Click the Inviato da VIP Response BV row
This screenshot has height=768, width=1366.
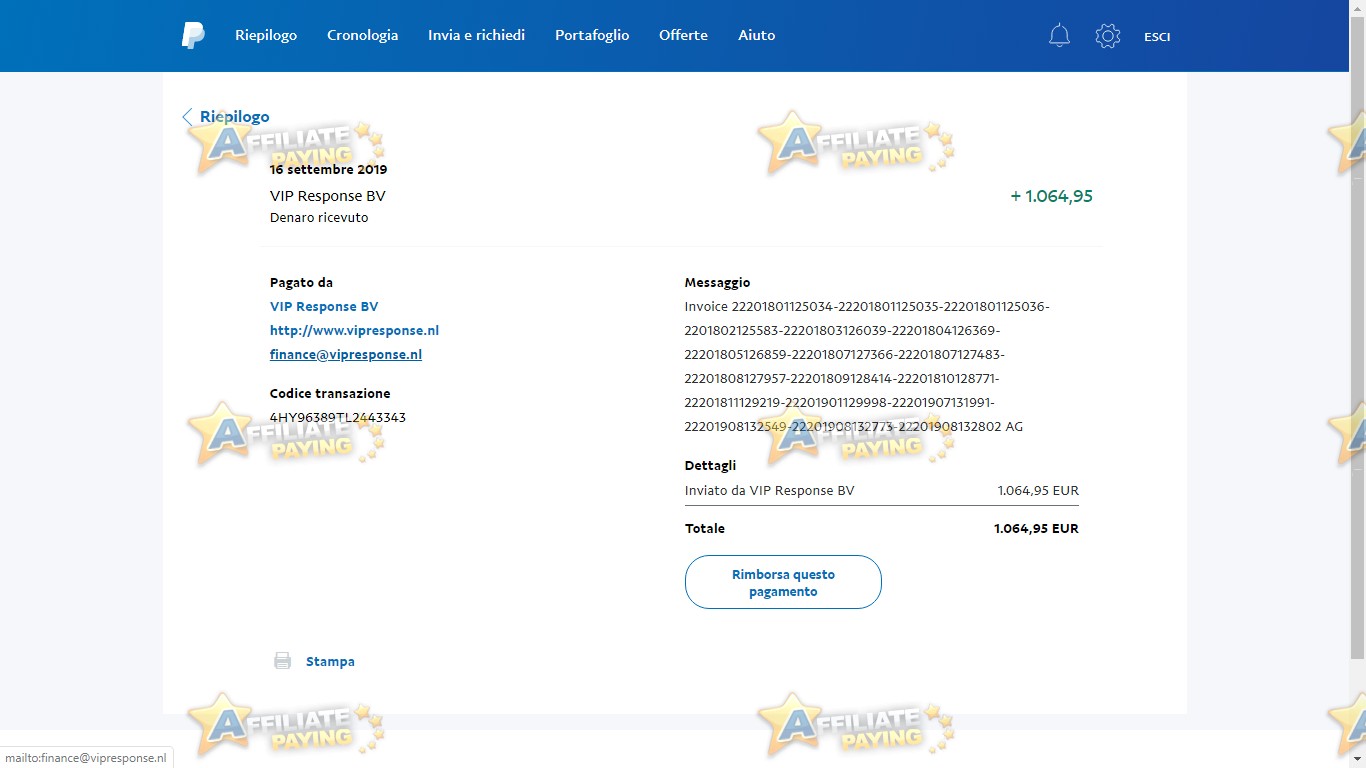point(882,491)
